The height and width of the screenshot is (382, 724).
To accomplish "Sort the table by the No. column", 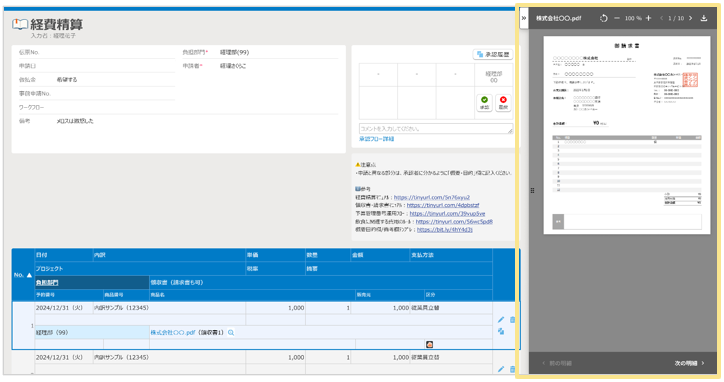I will coord(23,275).
